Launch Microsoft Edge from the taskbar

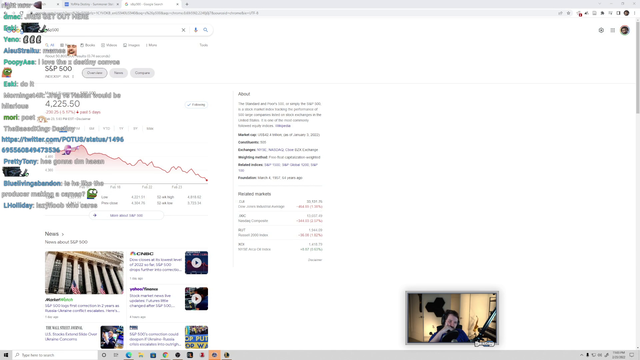click(129, 355)
